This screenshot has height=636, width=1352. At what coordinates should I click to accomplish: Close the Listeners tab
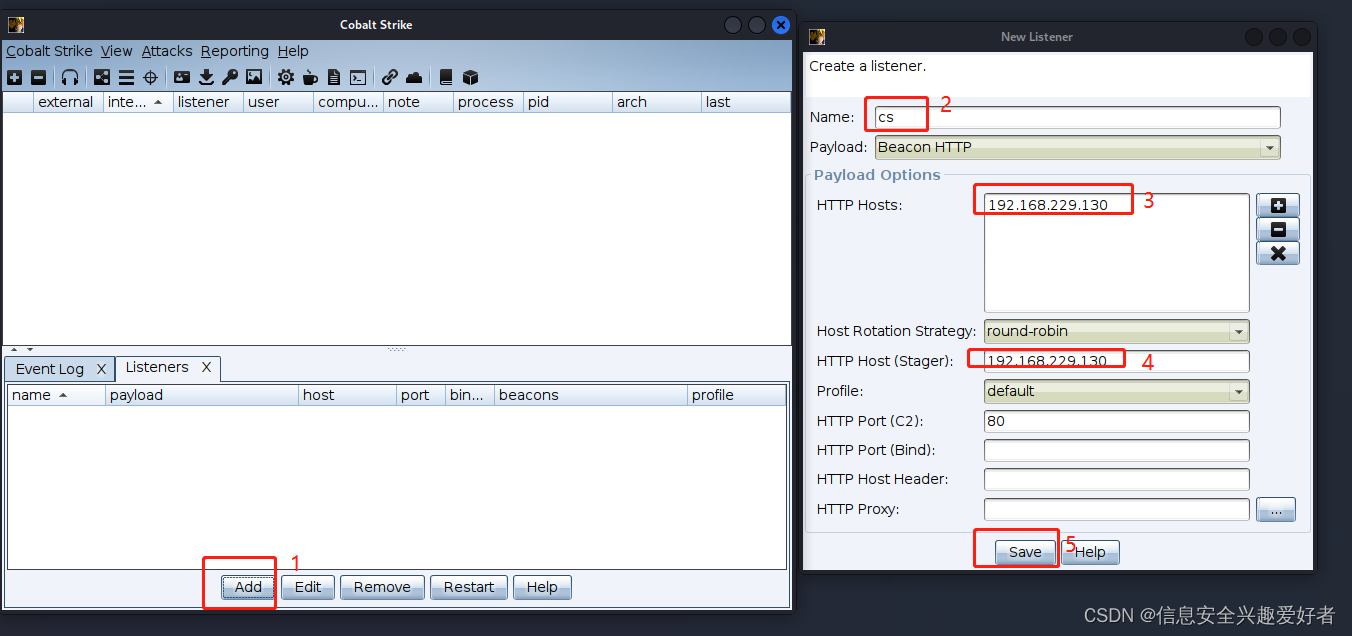click(206, 367)
